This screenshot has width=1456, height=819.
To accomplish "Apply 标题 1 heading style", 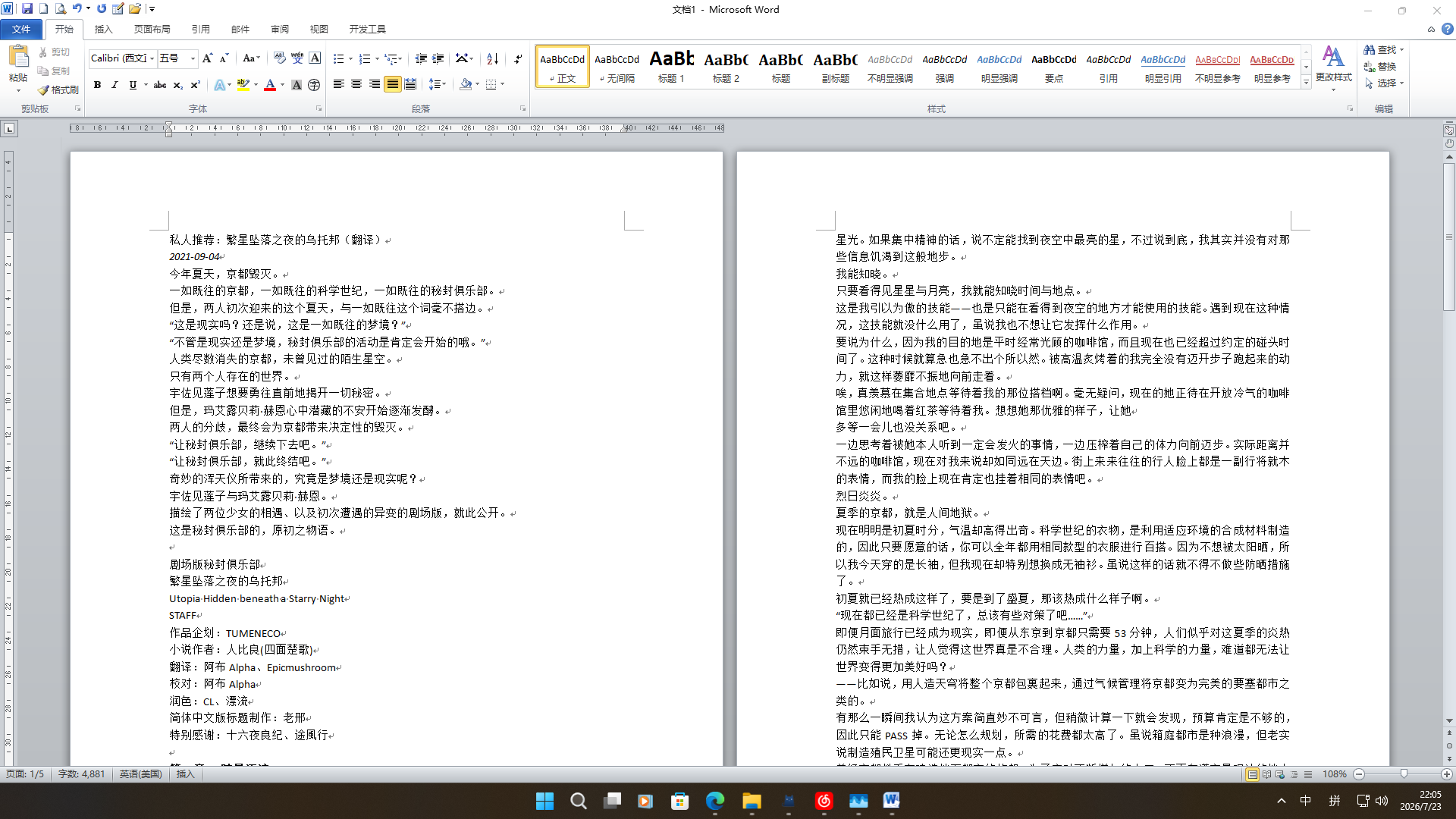I will [671, 66].
